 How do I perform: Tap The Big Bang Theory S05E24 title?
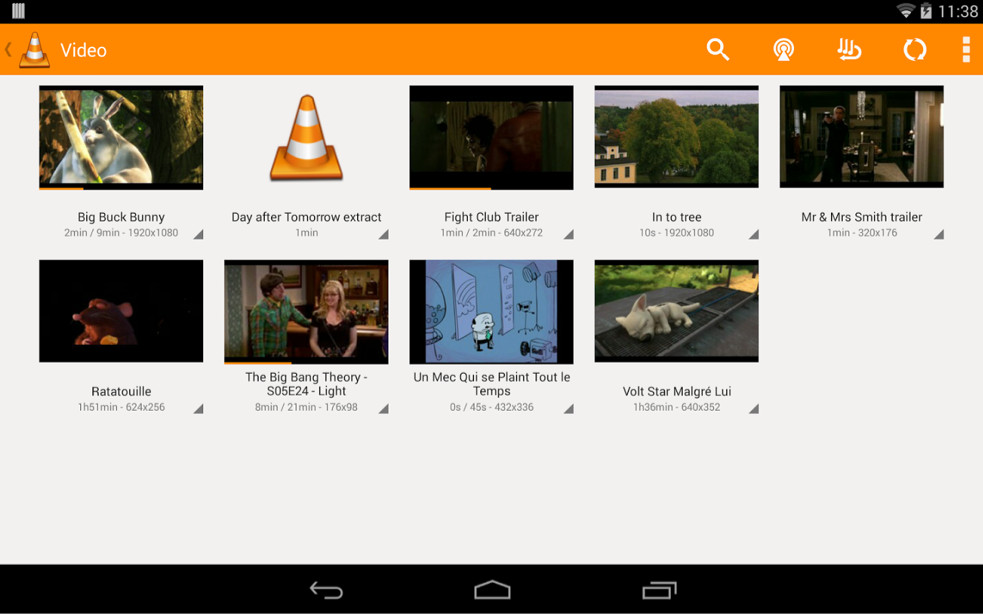point(307,384)
